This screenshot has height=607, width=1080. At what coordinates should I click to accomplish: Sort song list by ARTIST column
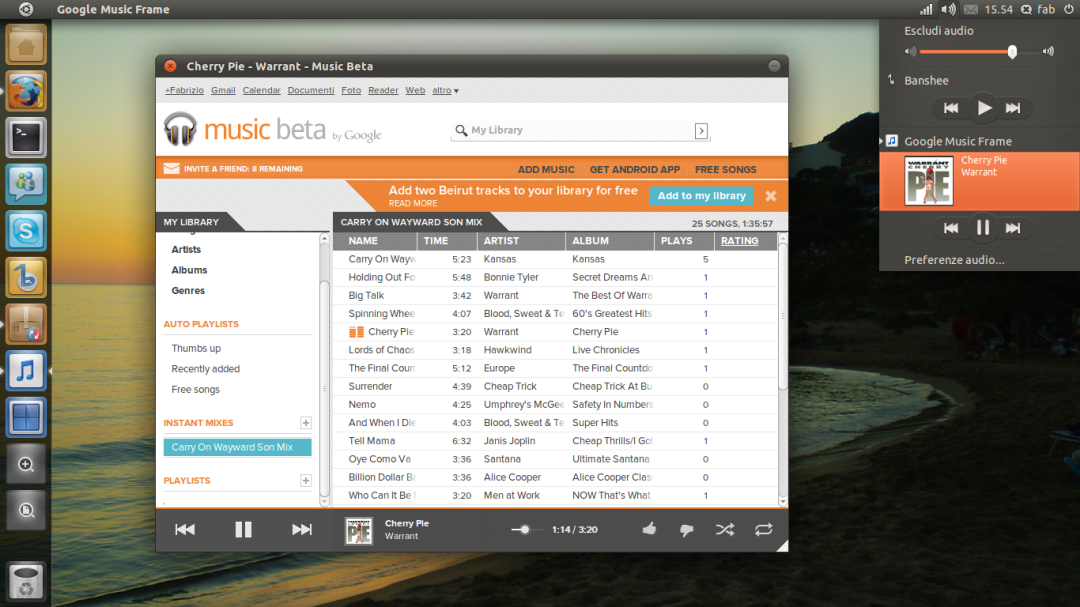pyautogui.click(x=501, y=241)
